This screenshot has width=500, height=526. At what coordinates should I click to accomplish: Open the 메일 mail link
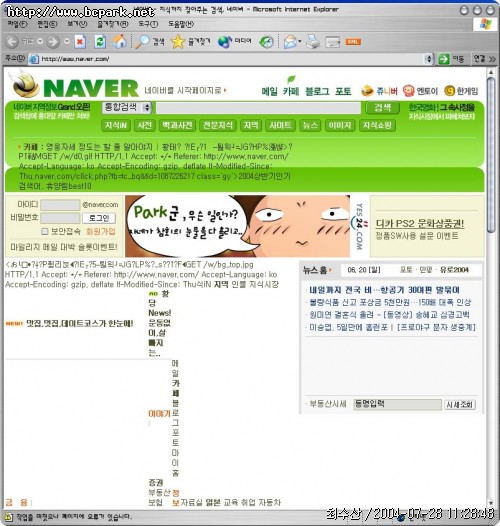[x=269, y=91]
